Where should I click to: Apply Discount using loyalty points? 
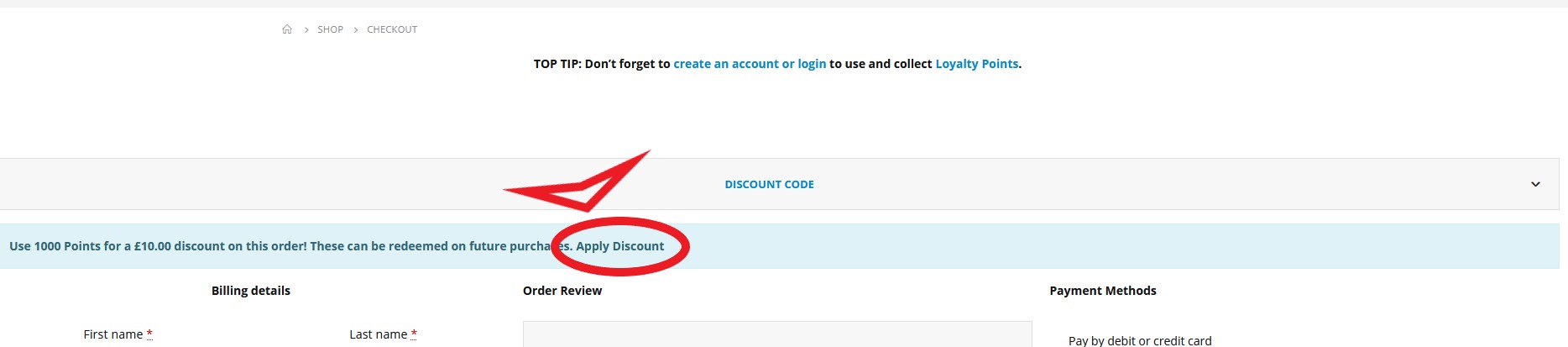(x=620, y=246)
